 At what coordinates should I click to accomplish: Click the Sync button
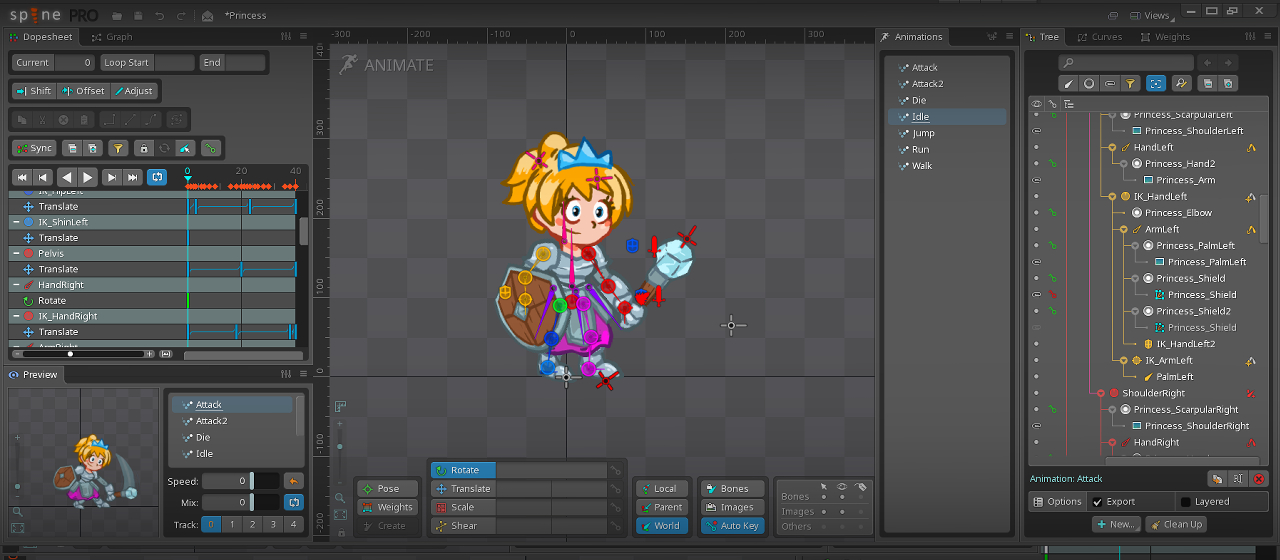pos(34,148)
